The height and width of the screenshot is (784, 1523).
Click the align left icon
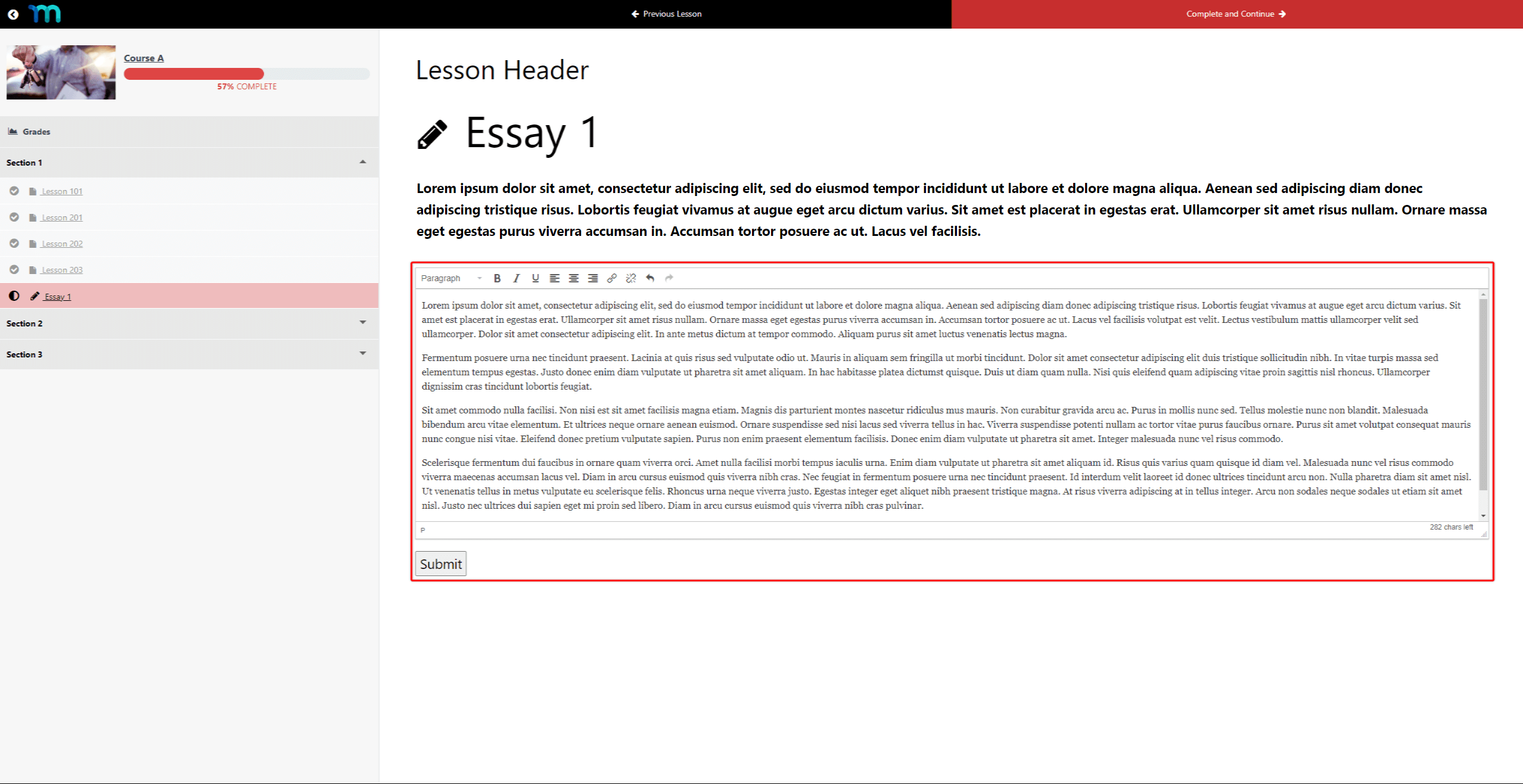pos(555,278)
